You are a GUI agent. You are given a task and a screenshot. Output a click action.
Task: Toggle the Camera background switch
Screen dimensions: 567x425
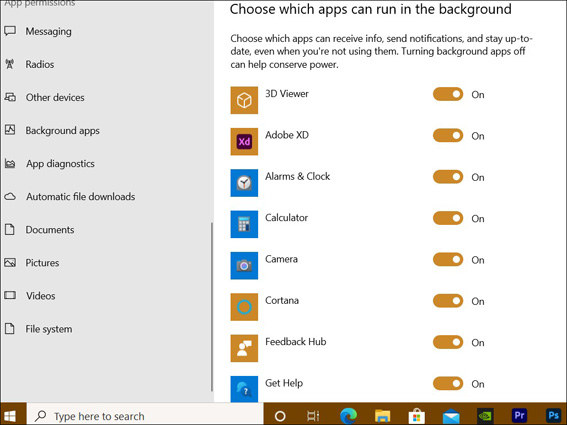448,259
